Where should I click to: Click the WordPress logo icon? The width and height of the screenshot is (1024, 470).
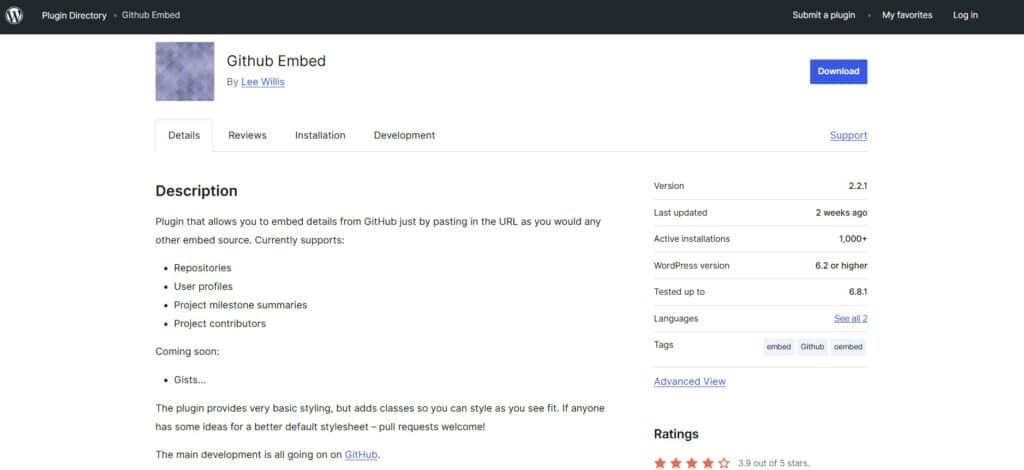click(14, 15)
